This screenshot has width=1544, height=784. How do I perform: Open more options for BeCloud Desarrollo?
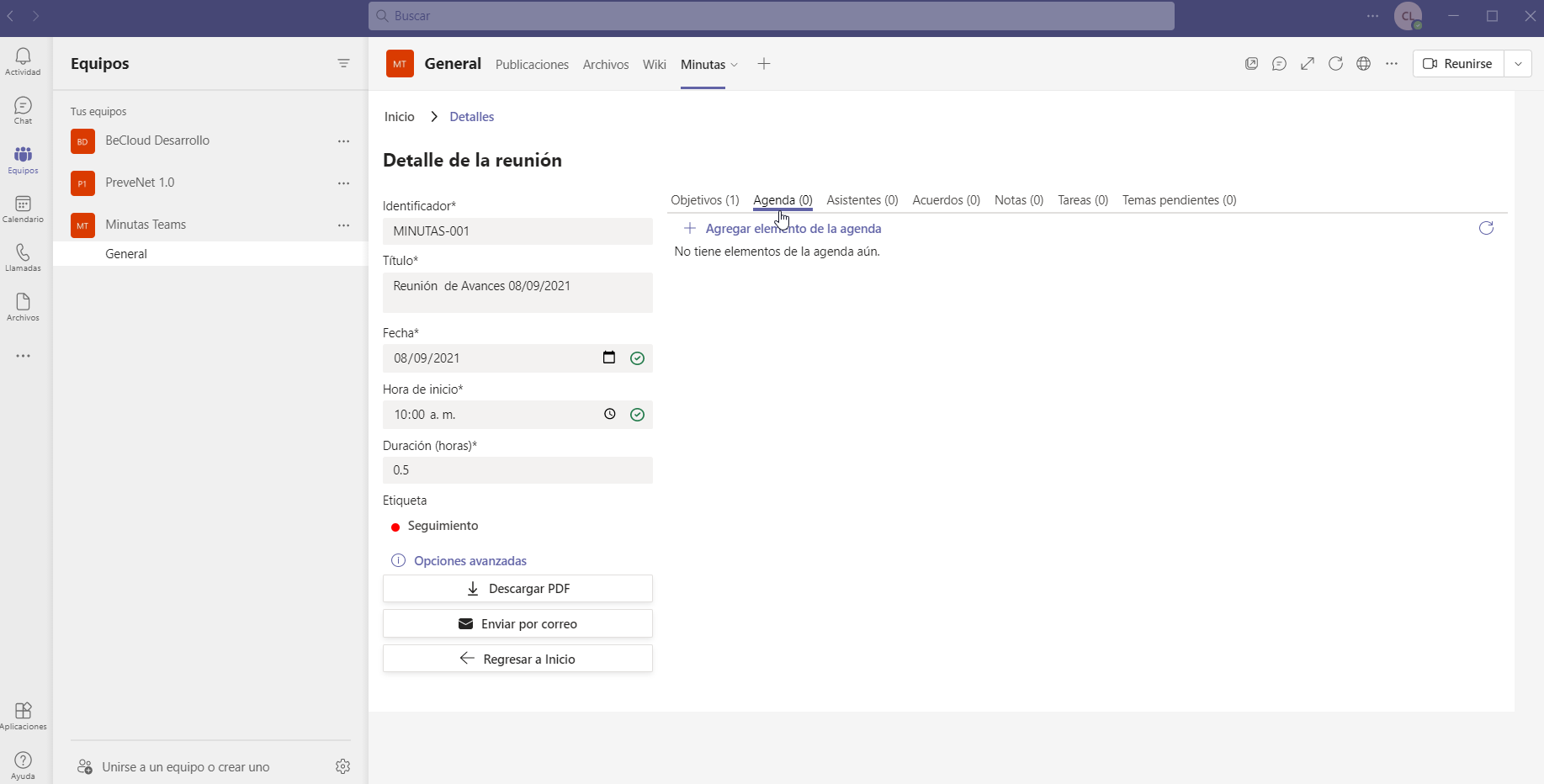343,141
